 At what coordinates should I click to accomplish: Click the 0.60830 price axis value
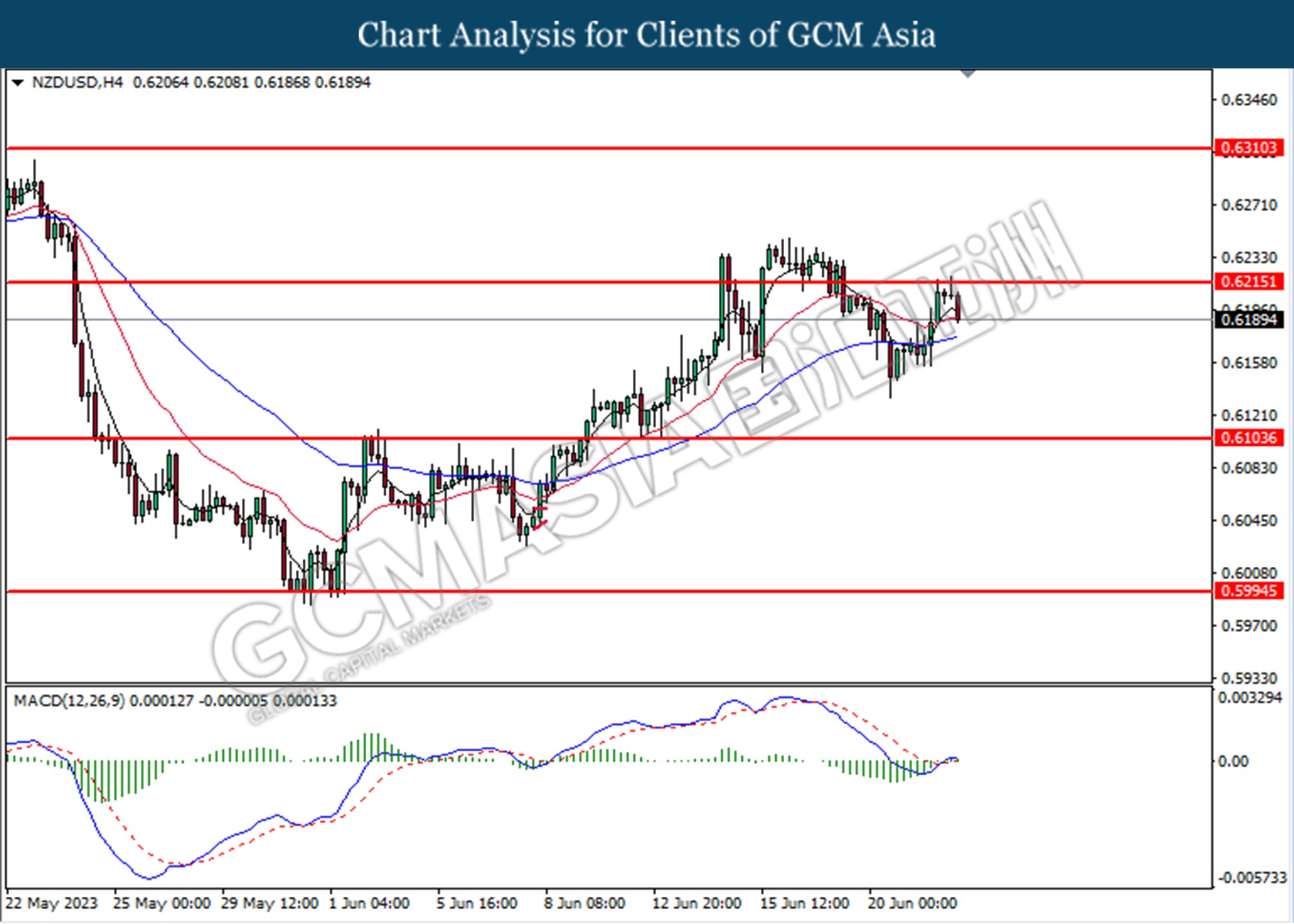(x=1249, y=468)
